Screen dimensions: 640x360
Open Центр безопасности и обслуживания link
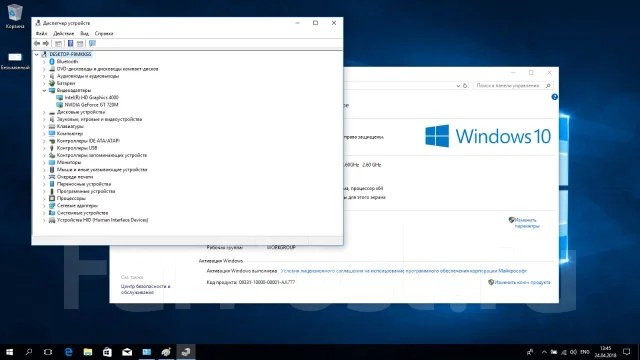[145, 289]
